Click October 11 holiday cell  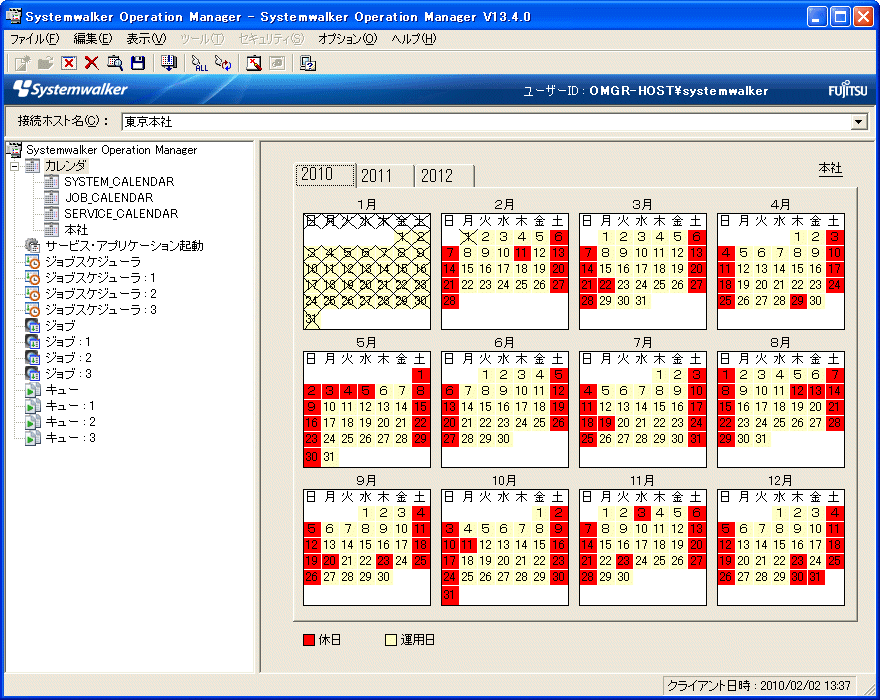pos(468,545)
